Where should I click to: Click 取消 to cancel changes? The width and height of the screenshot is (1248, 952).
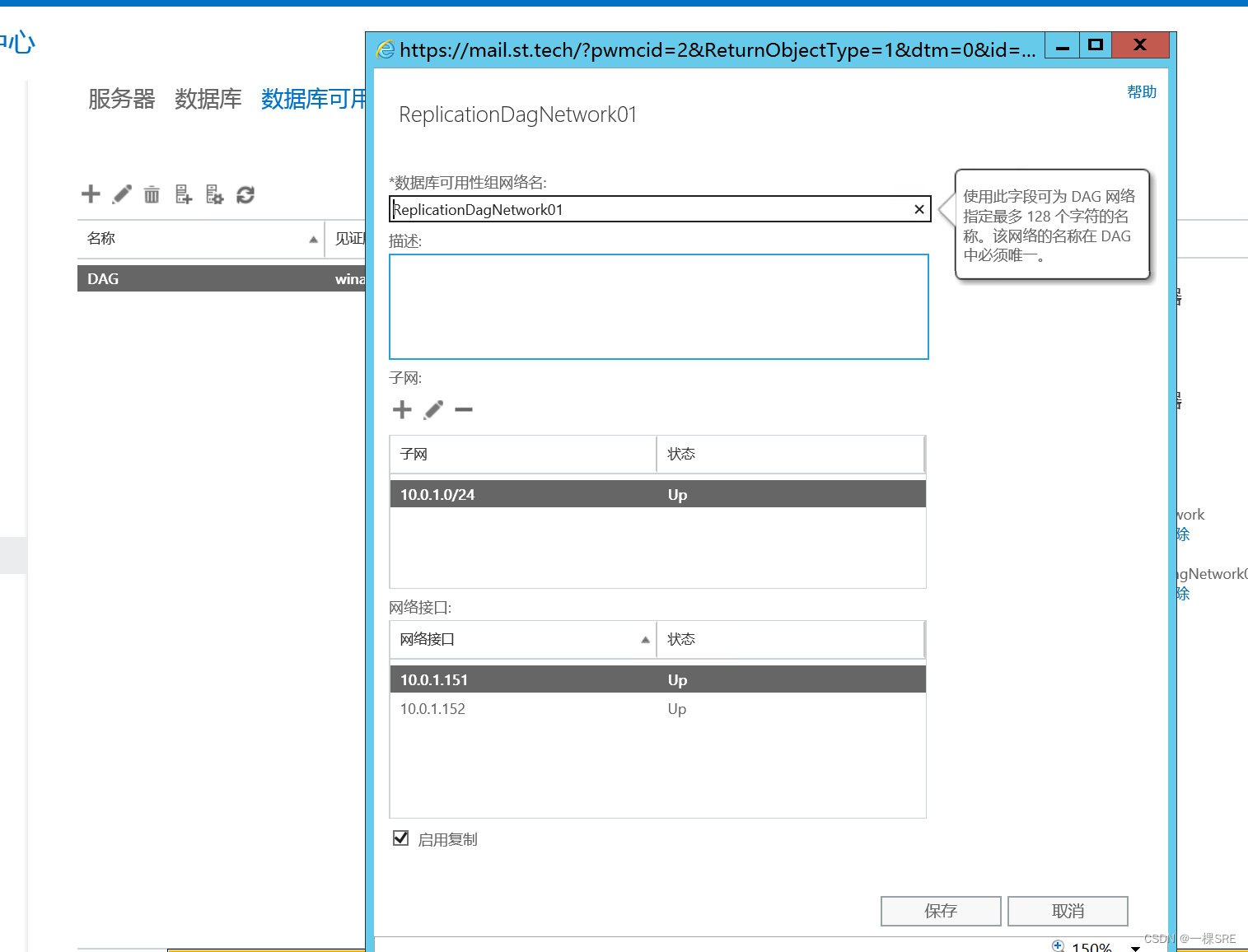[1068, 911]
